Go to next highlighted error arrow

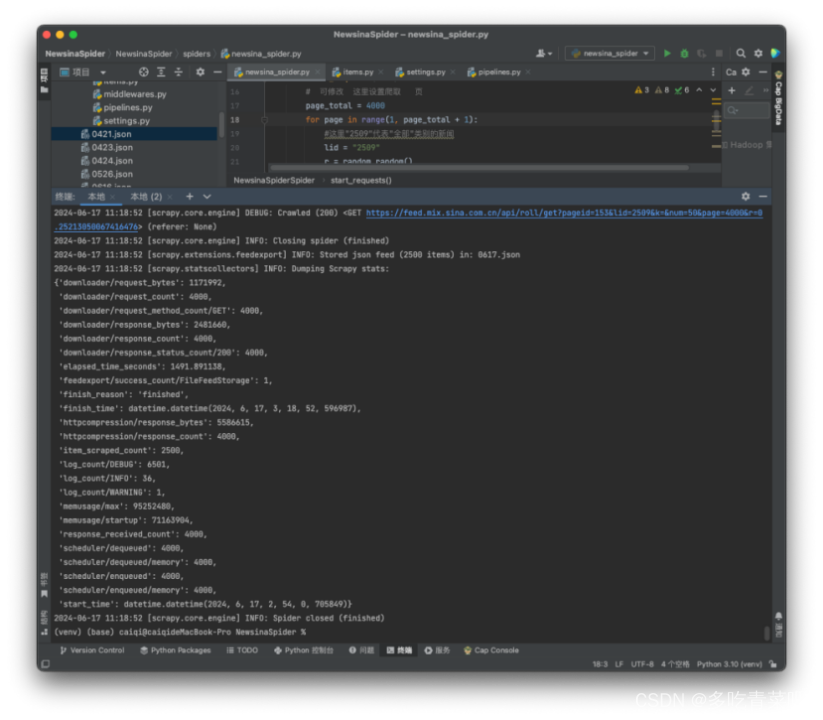click(713, 90)
